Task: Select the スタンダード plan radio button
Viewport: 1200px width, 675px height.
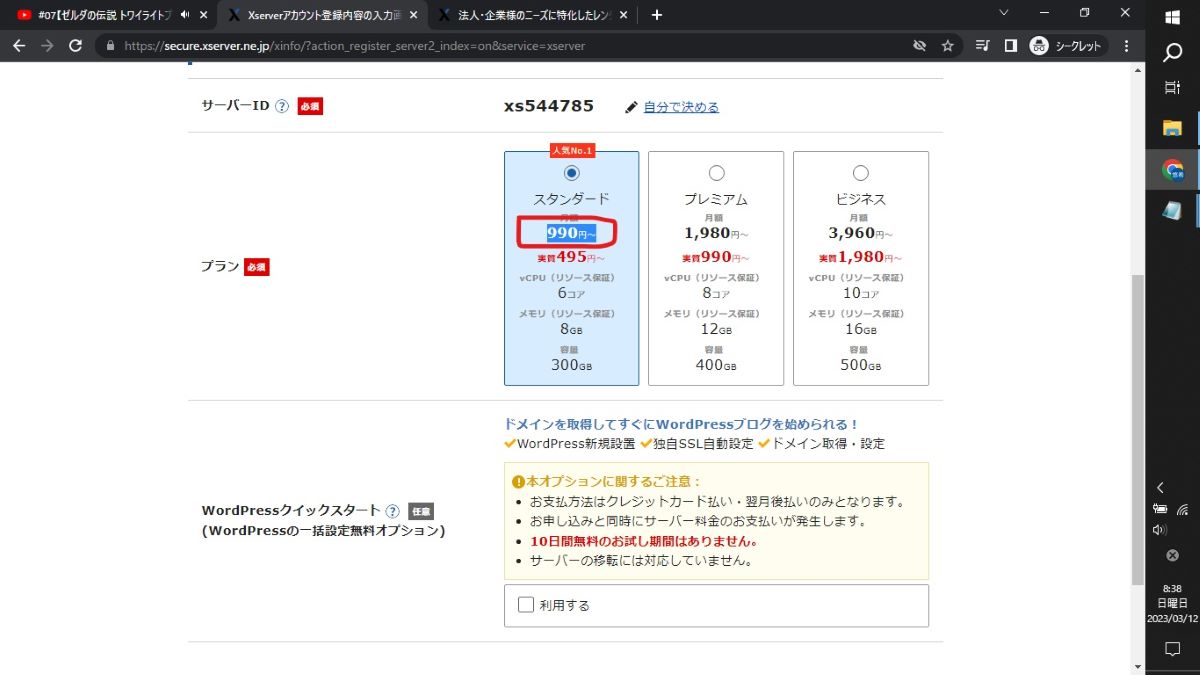Action: pyautogui.click(x=571, y=172)
